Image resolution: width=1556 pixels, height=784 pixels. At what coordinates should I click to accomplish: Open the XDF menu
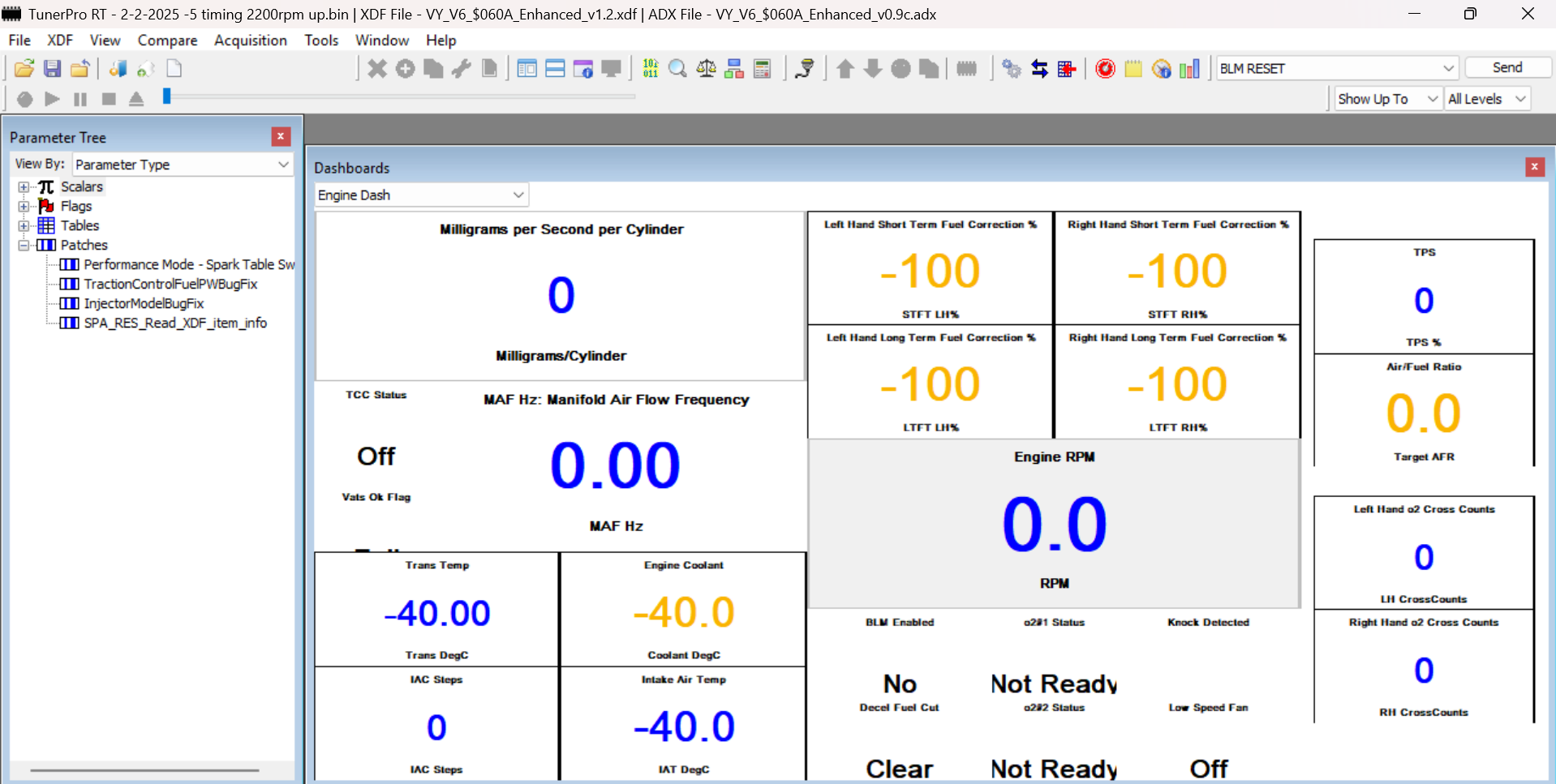[x=60, y=41]
